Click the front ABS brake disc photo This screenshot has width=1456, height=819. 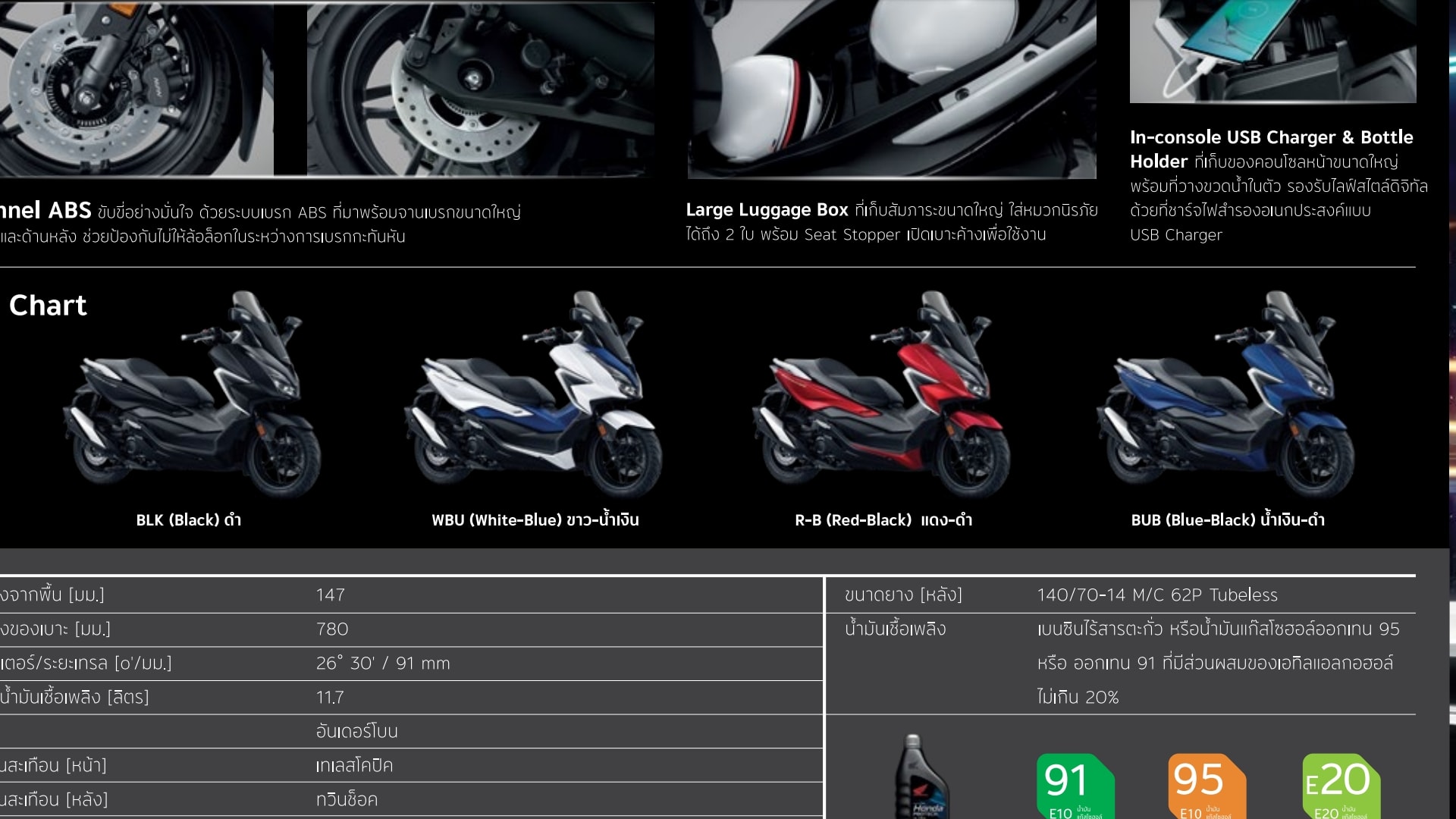click(x=136, y=87)
